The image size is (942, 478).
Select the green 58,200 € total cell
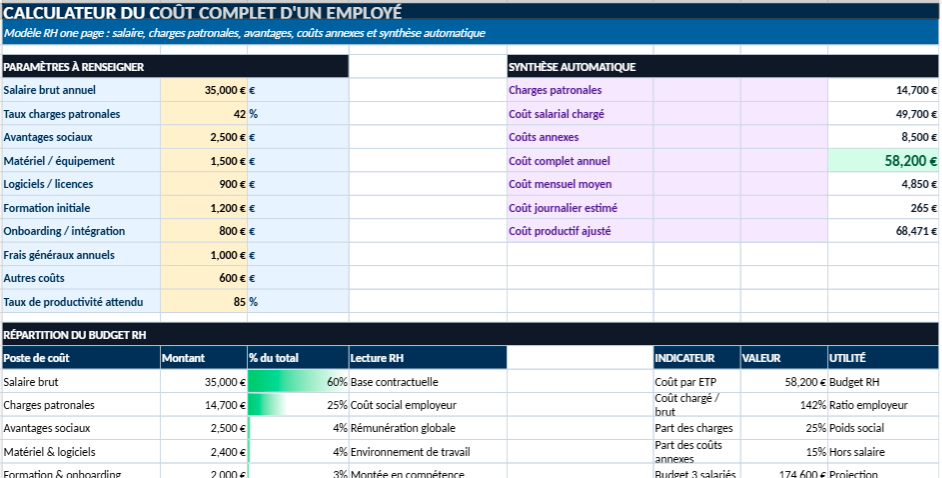click(x=883, y=161)
